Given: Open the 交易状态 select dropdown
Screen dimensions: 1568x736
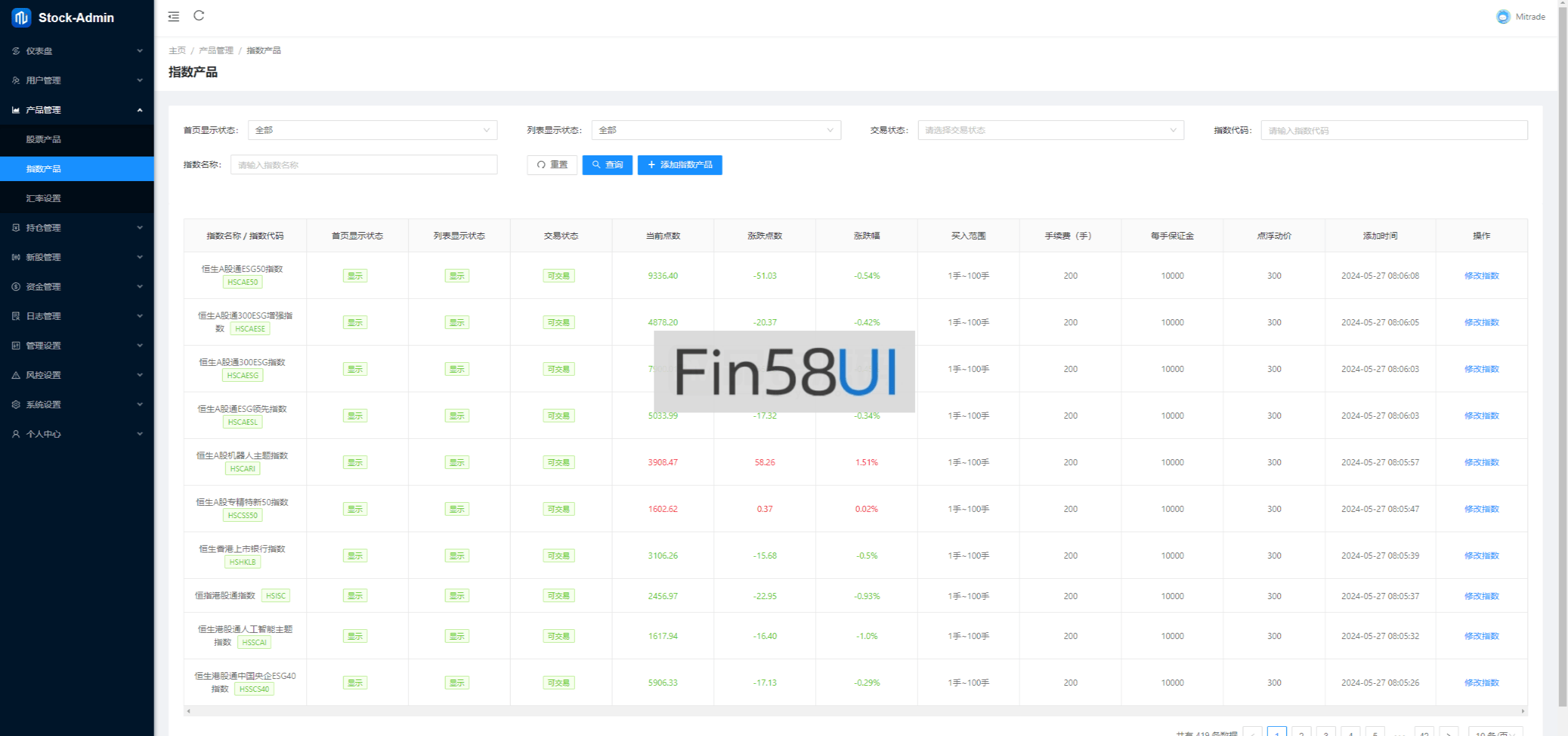Looking at the screenshot, I should [1050, 130].
